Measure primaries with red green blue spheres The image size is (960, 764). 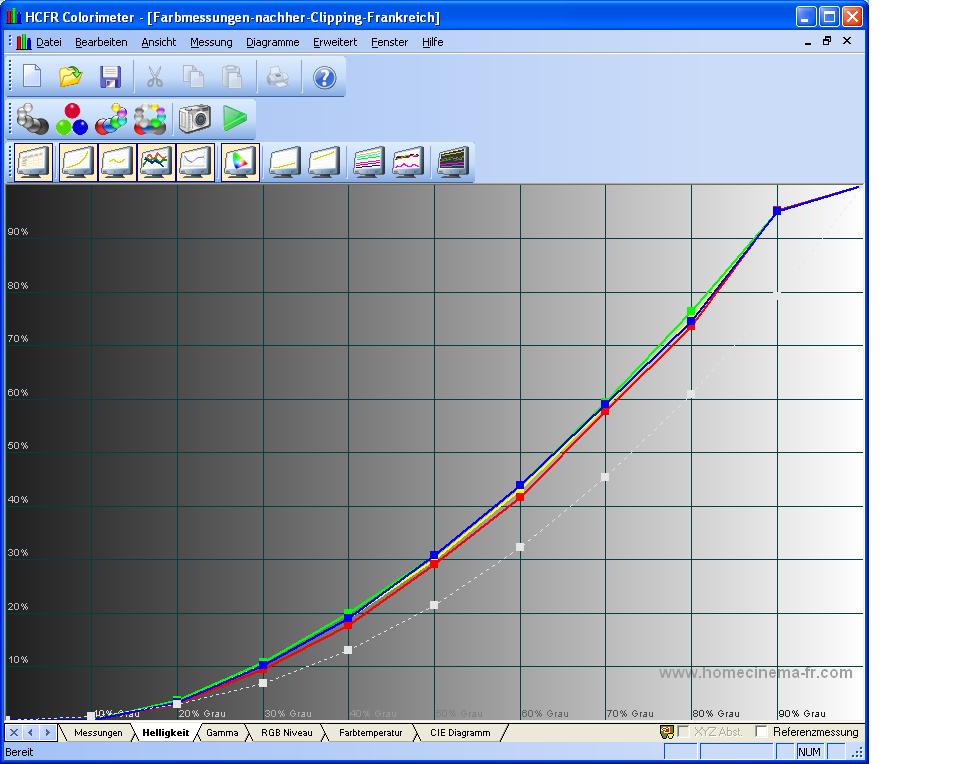point(72,119)
